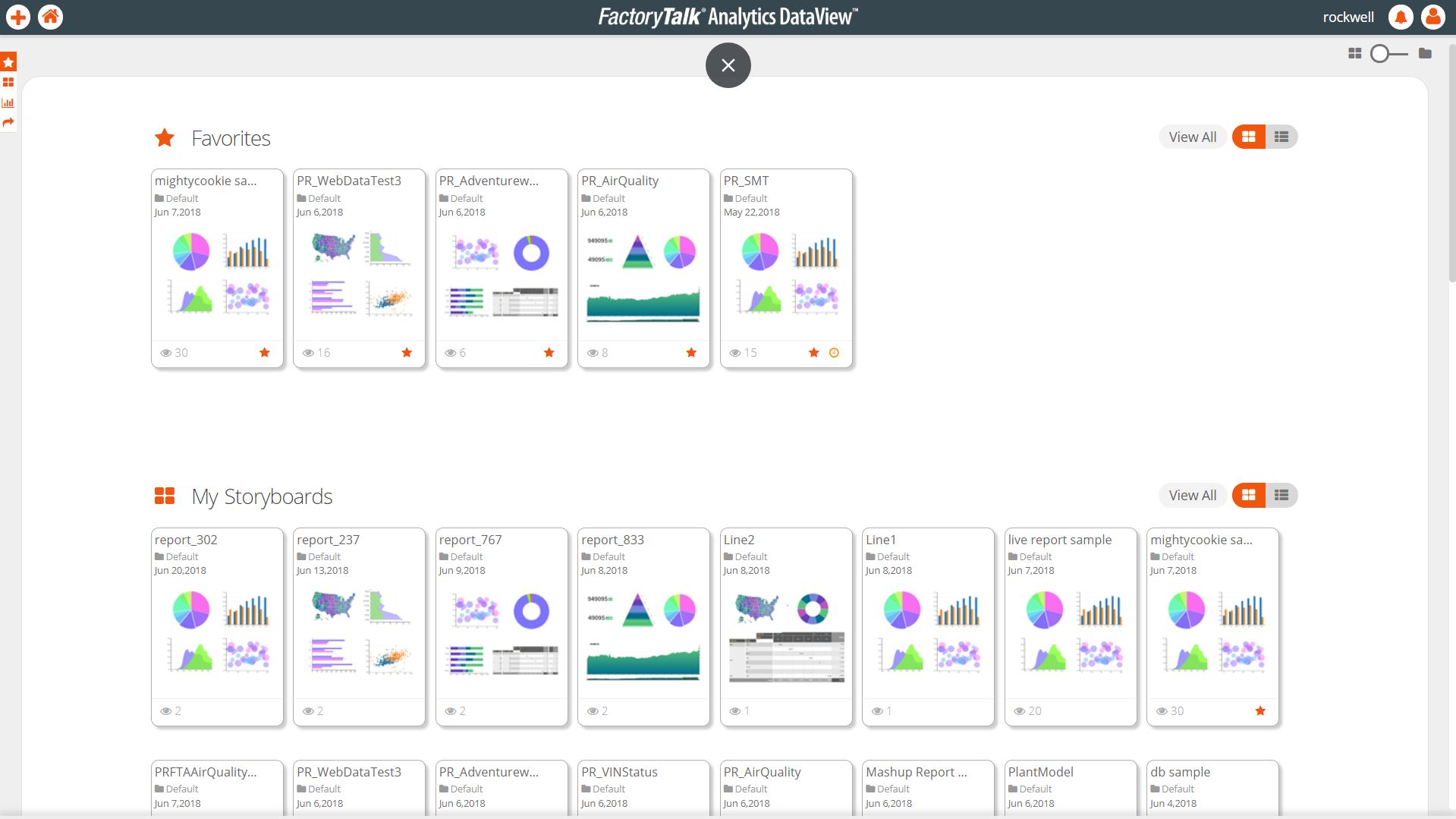
Task: Switch Favorites to list view
Action: tap(1281, 137)
